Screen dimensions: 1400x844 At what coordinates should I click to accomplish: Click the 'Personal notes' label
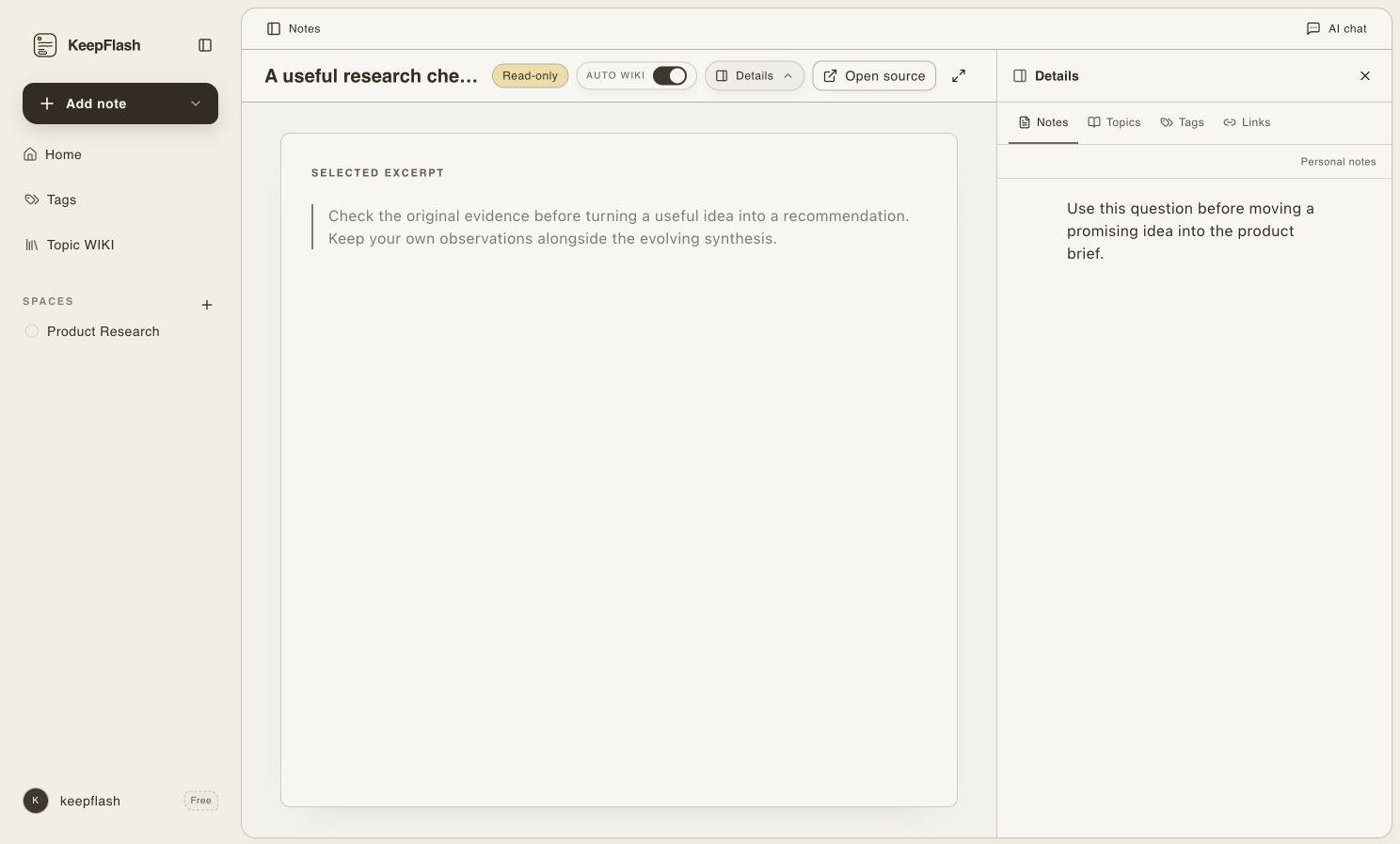[x=1338, y=162]
